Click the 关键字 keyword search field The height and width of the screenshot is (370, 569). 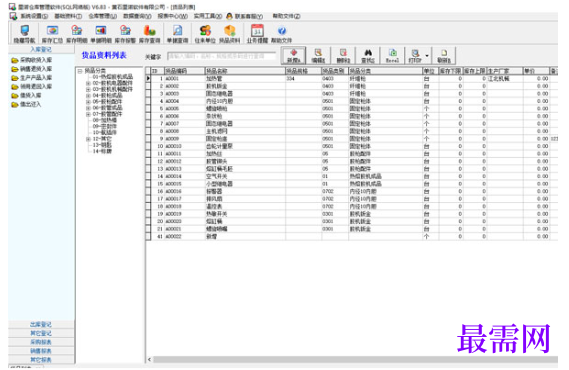(x=221, y=56)
